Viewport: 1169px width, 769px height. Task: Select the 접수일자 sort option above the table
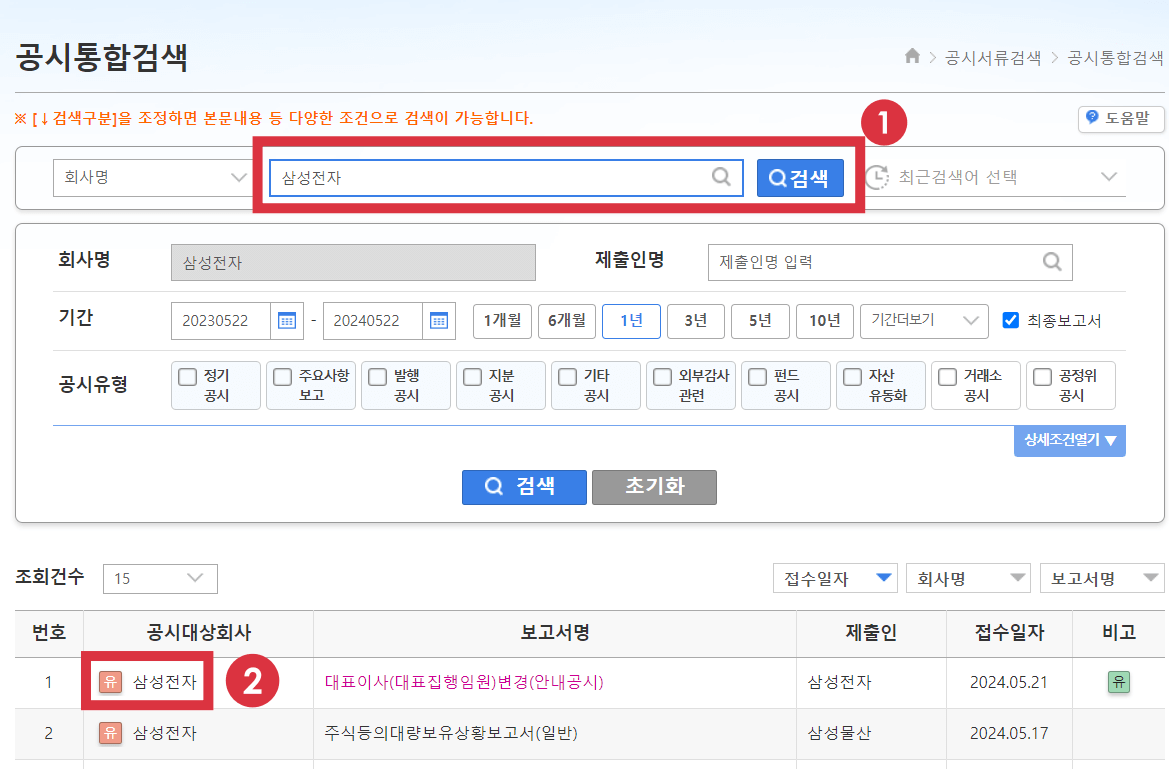click(x=836, y=578)
